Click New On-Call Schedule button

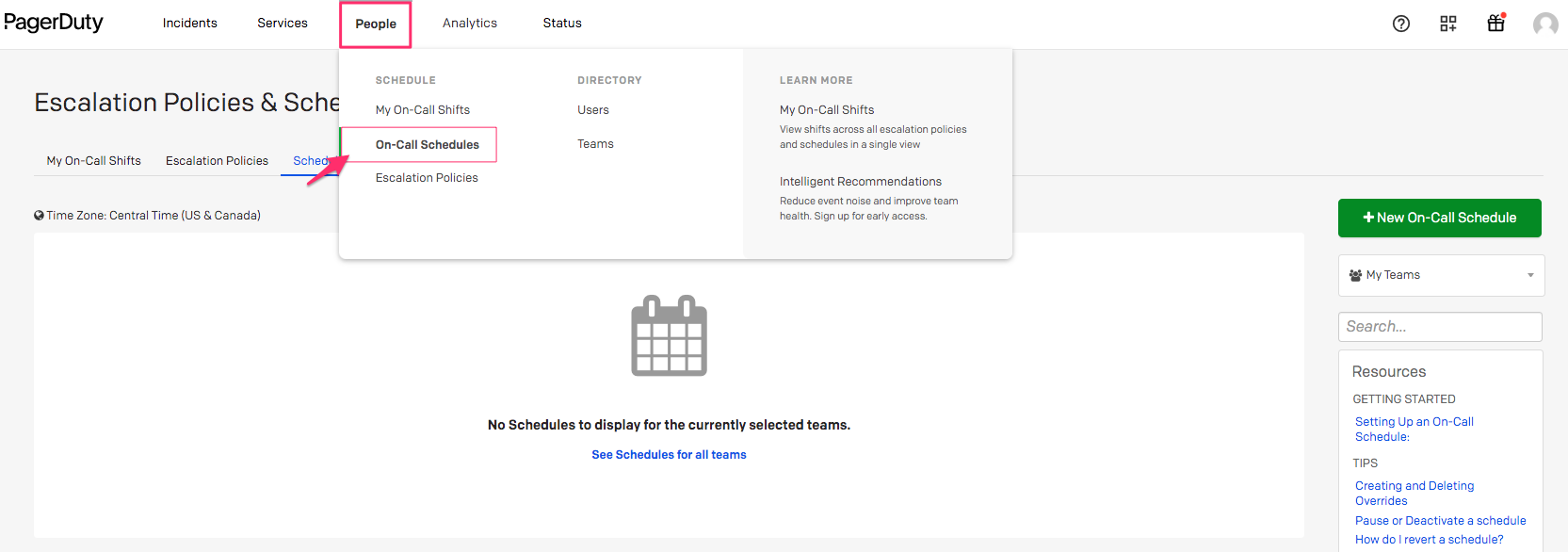(x=1439, y=218)
